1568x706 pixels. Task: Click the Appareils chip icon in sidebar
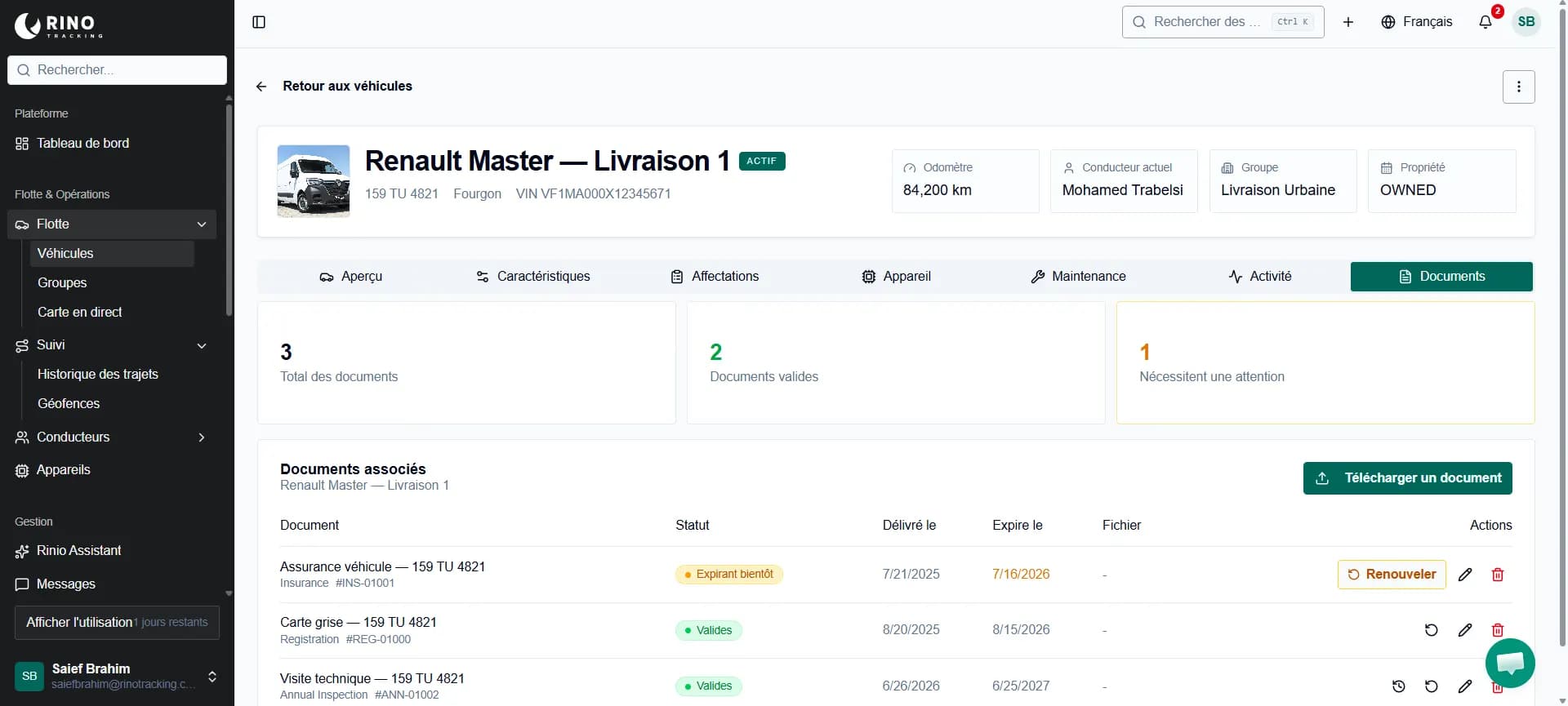22,470
